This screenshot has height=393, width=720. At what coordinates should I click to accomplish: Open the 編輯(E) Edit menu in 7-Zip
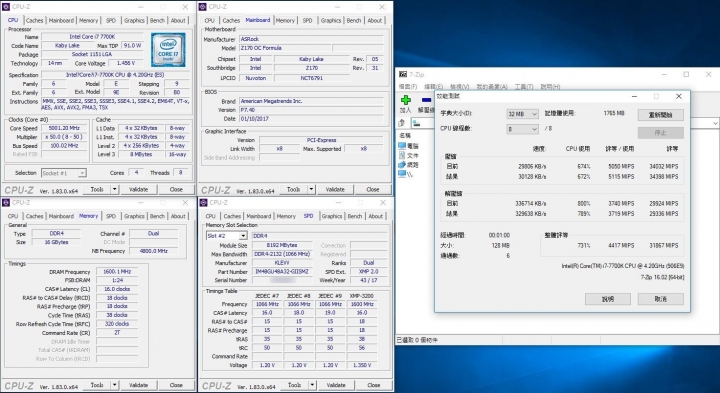(x=433, y=87)
